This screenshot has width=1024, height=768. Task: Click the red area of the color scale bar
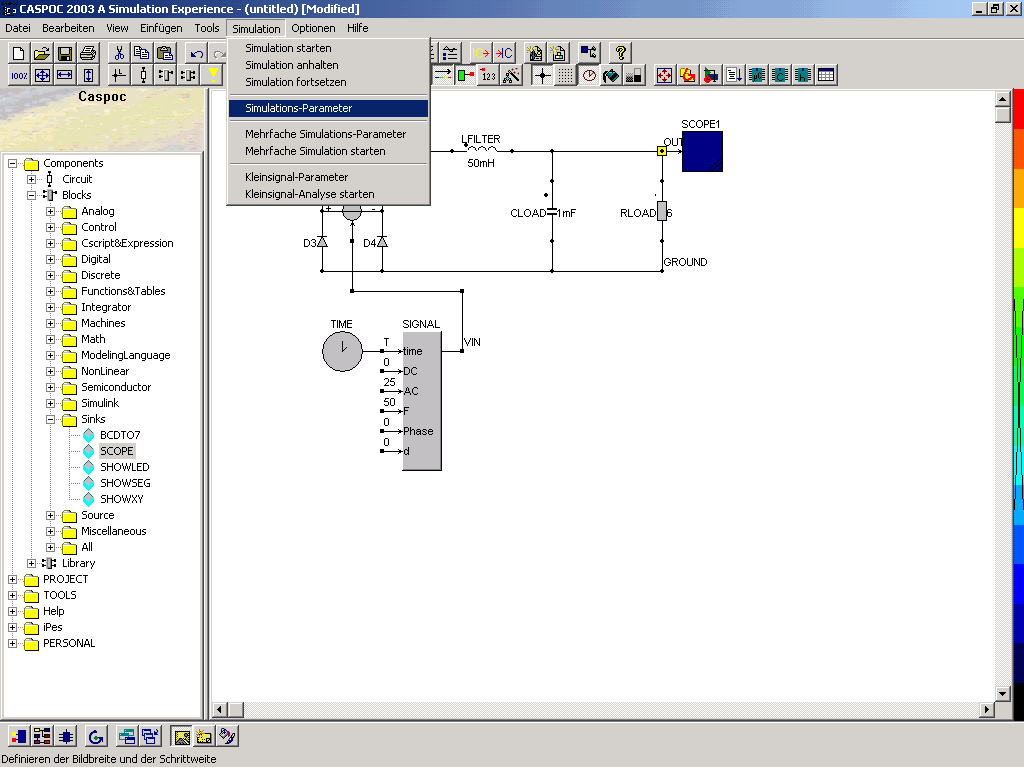pyautogui.click(x=1018, y=108)
